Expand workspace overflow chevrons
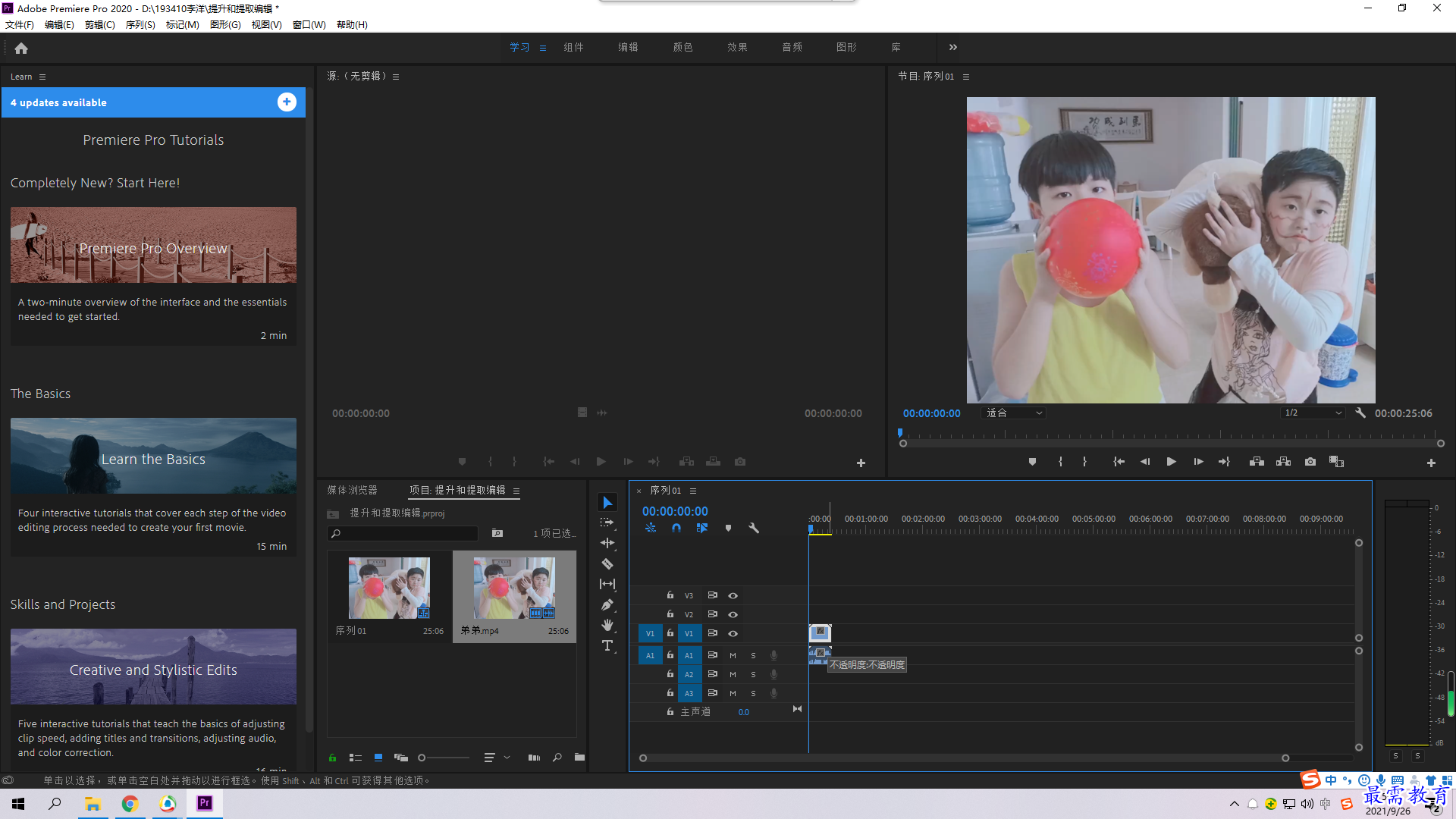This screenshot has height=819, width=1456. pyautogui.click(x=953, y=47)
